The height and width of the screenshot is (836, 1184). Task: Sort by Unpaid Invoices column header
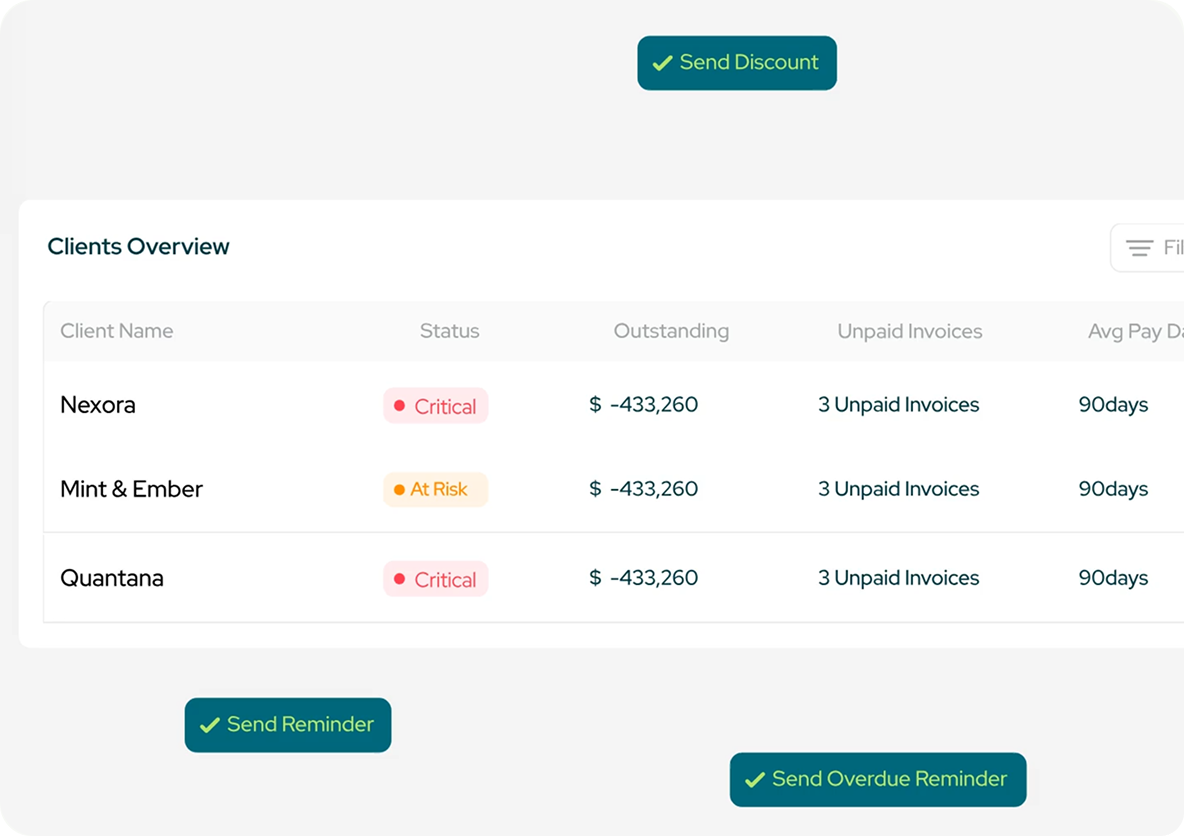(x=909, y=331)
